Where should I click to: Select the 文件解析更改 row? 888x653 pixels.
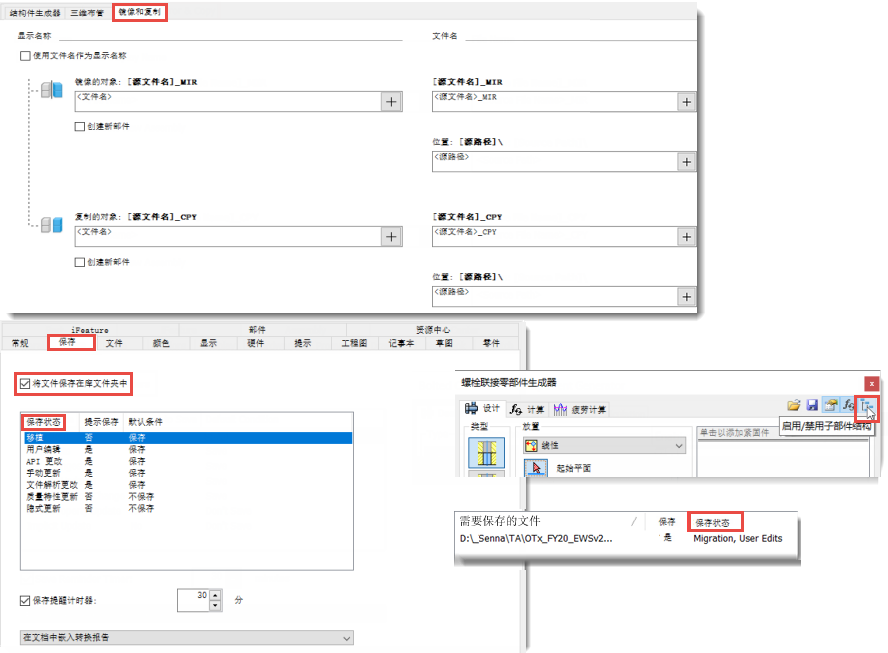[188, 485]
